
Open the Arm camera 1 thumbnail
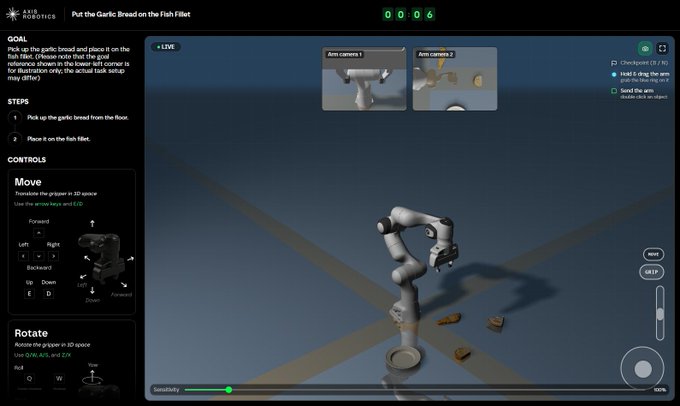(364, 79)
